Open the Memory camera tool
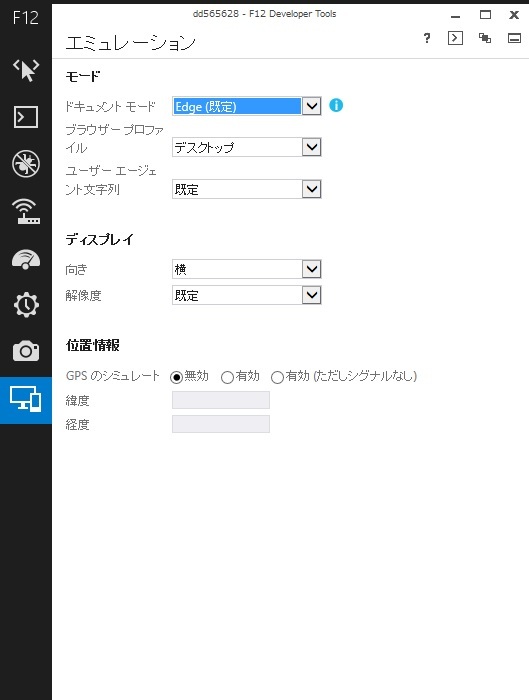This screenshot has width=529, height=700. tap(25, 351)
